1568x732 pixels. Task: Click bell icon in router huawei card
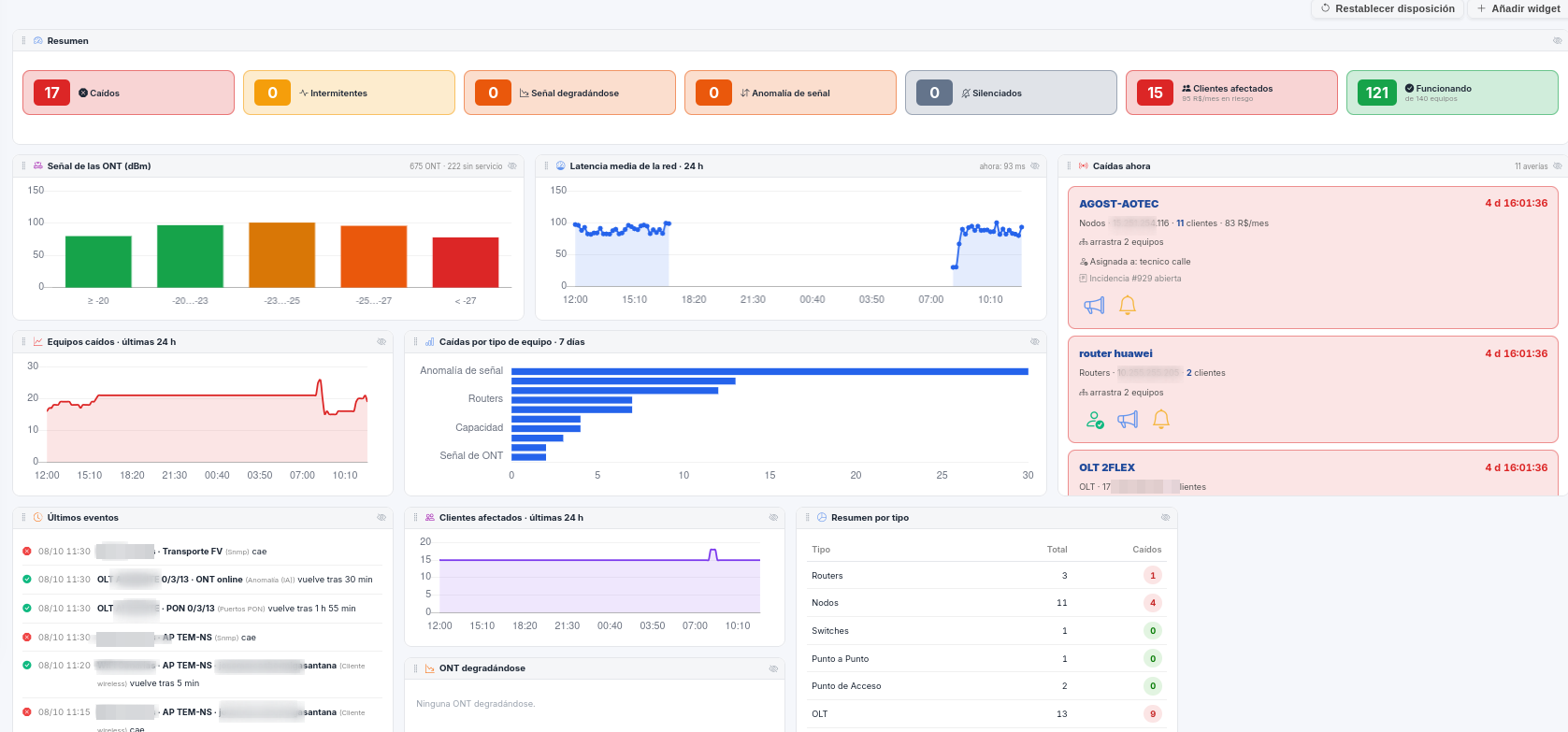tap(1161, 420)
